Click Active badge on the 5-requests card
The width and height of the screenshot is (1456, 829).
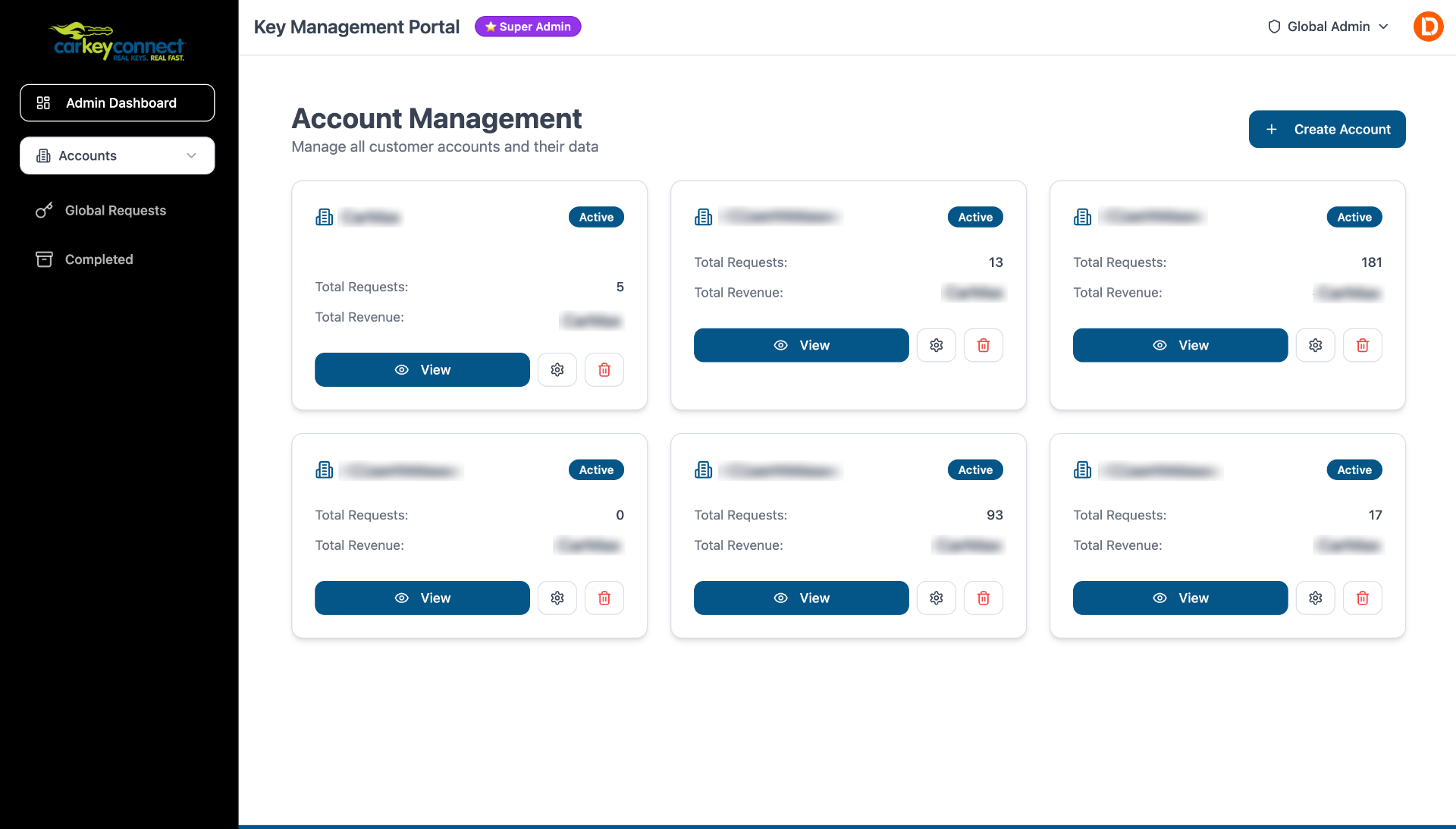(x=596, y=217)
